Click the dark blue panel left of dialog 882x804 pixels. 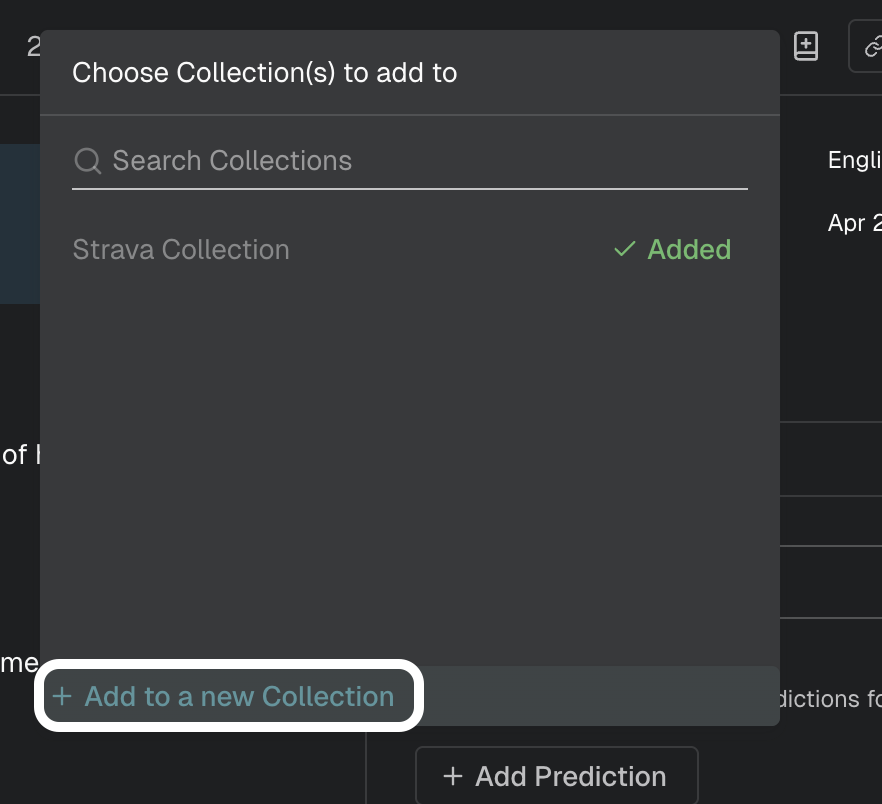coord(20,224)
